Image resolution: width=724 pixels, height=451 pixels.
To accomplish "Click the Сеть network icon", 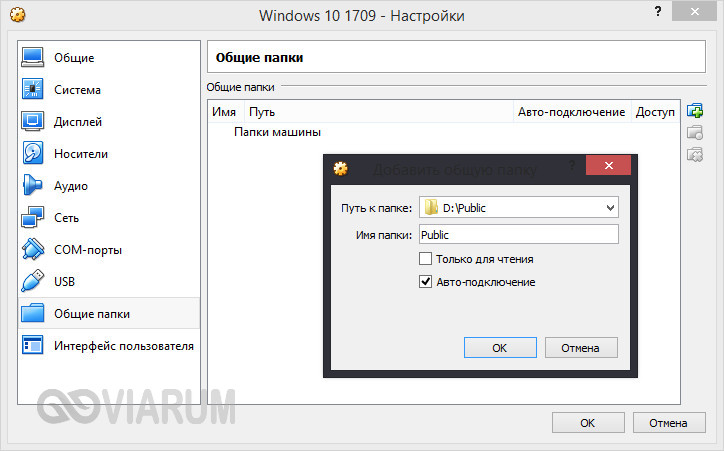I will tap(33, 217).
